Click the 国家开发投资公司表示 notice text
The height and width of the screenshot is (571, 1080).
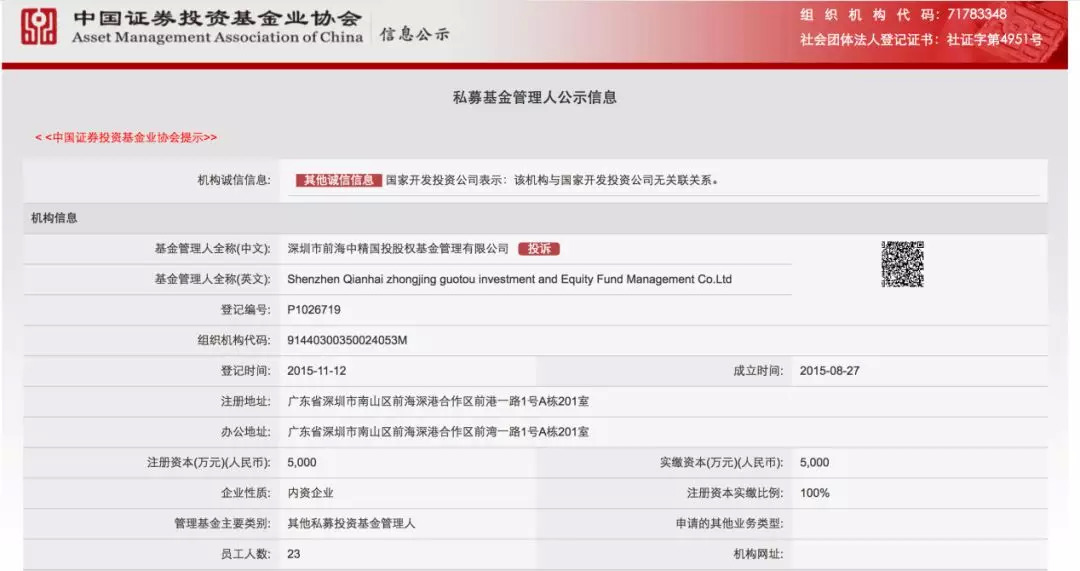tap(552, 180)
